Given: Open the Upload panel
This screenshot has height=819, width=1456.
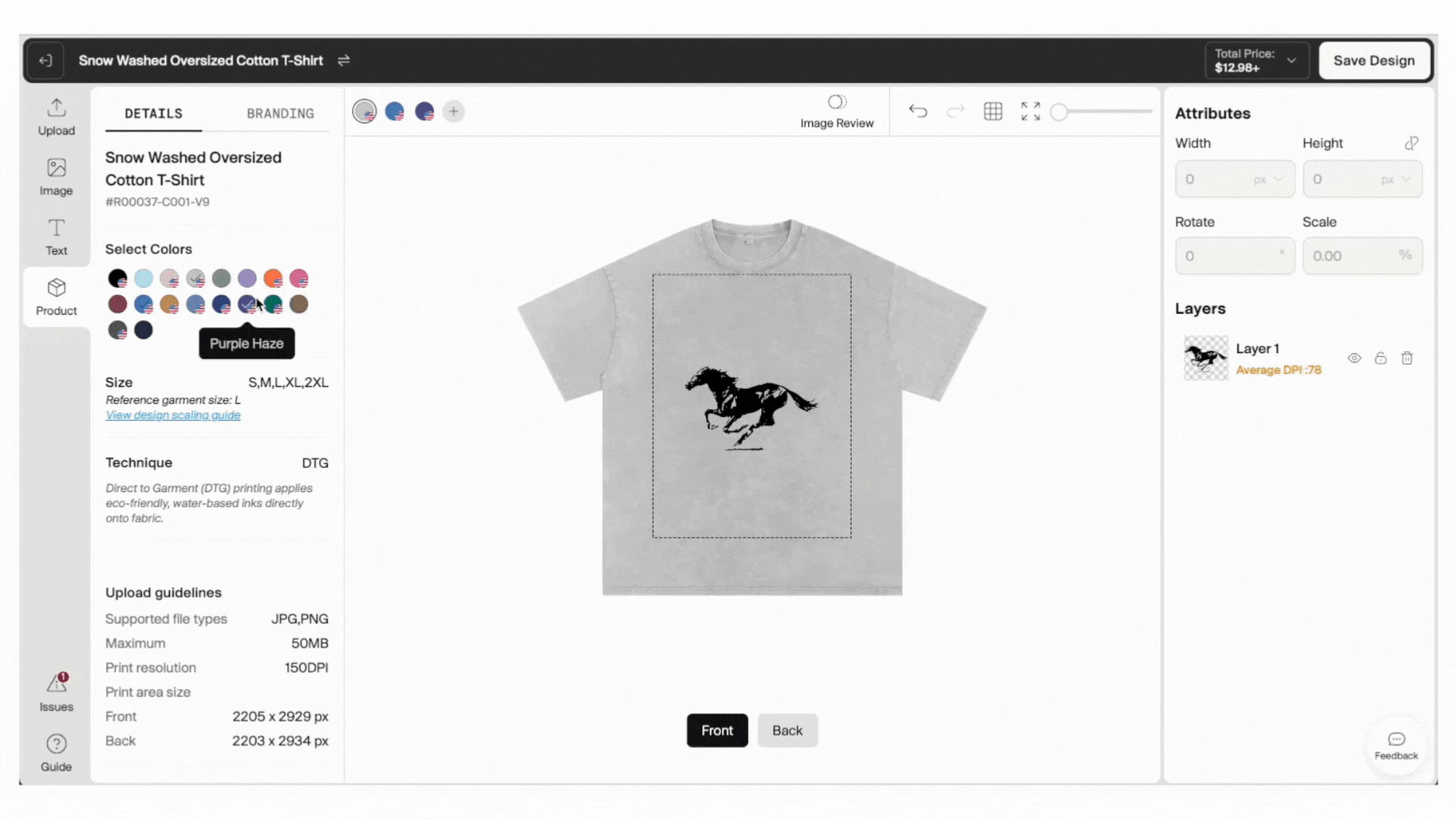Looking at the screenshot, I should point(56,117).
